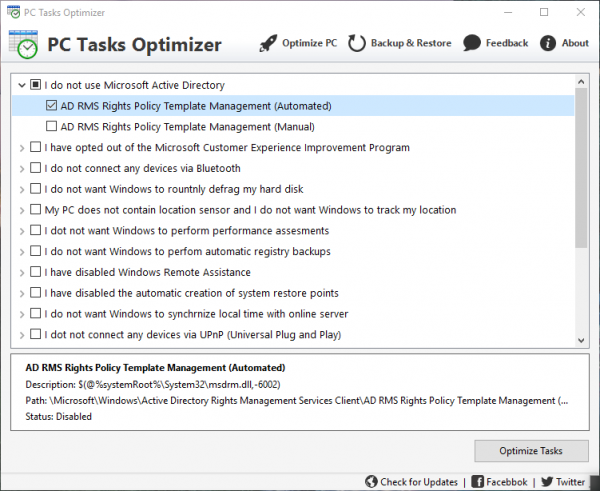Screen dimensions: 600x491
Task: Tick the Bluetooth devices checkbox
Action: [x=36, y=168]
